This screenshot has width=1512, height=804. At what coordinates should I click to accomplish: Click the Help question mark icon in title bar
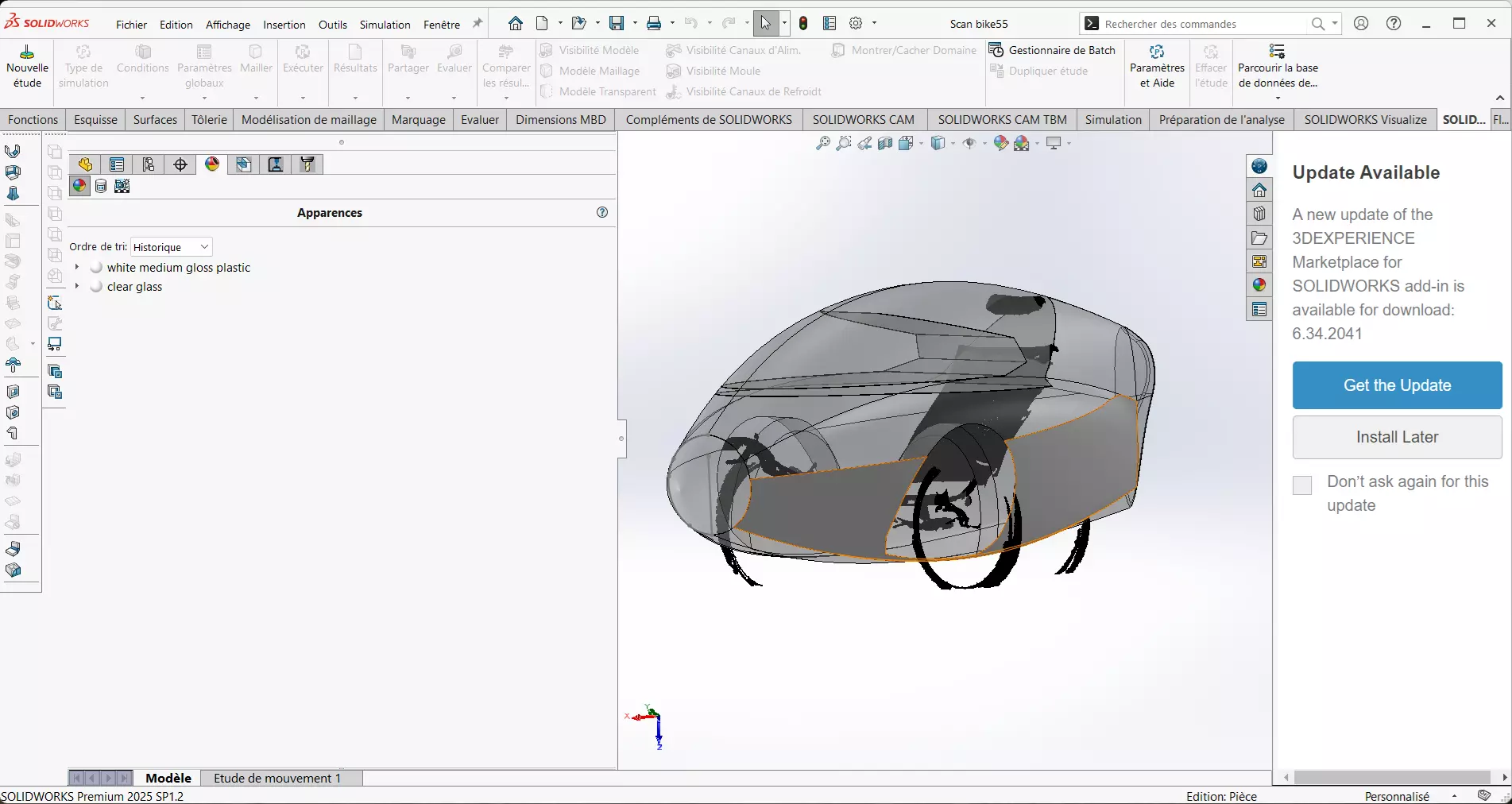(1394, 24)
